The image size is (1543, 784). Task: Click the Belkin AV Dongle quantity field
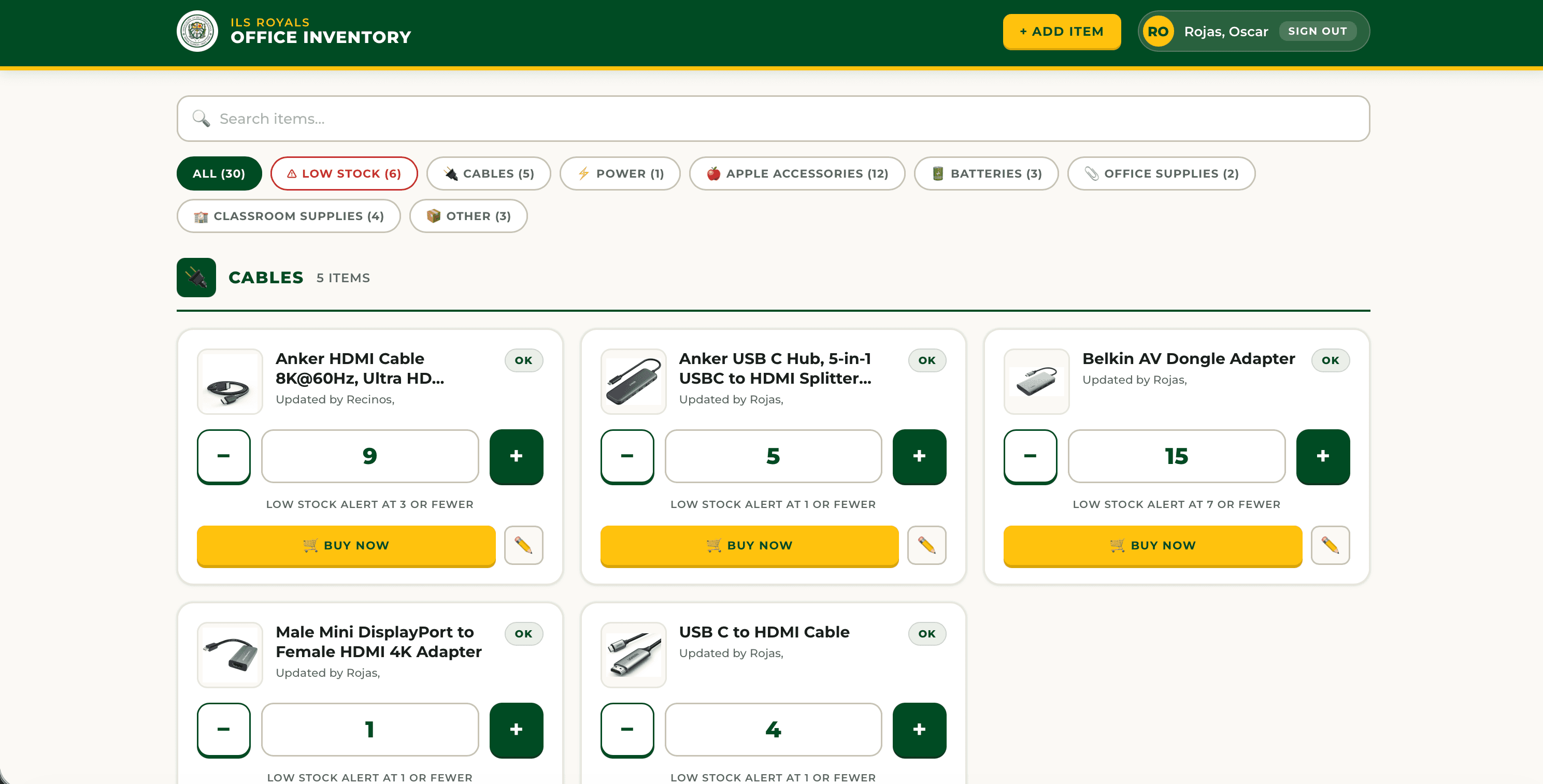coord(1176,456)
